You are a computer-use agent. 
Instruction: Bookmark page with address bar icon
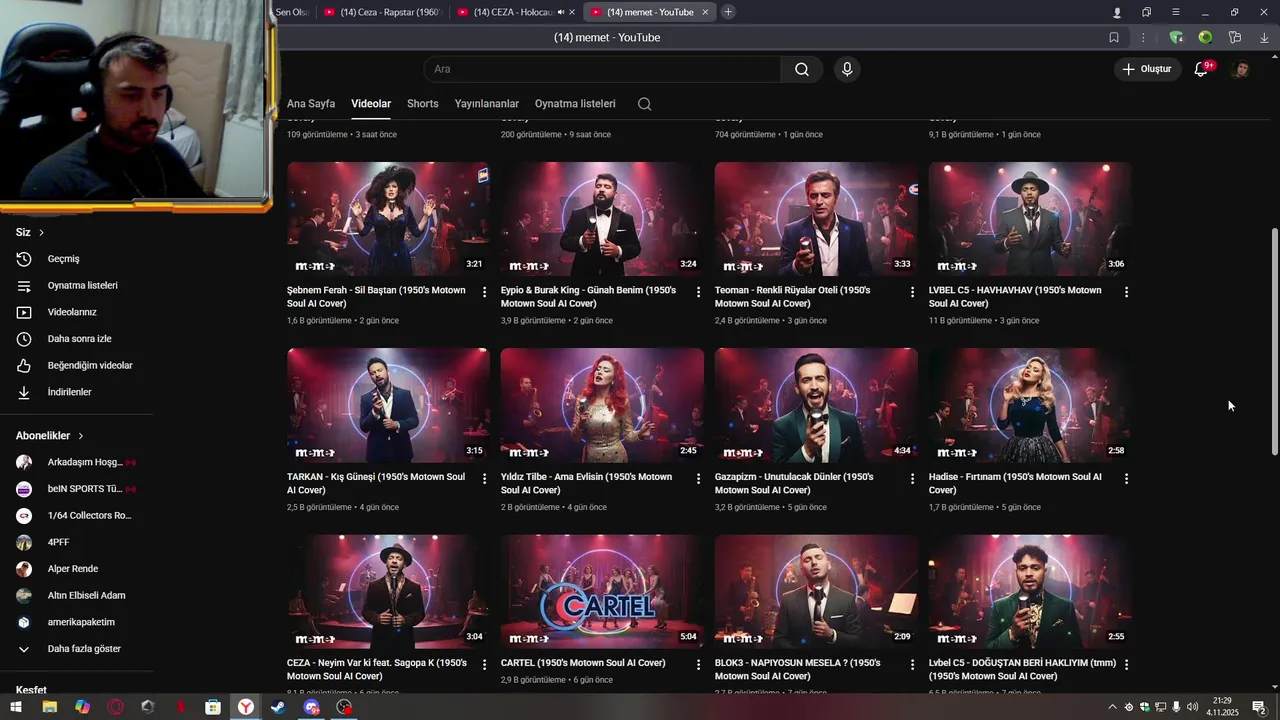coord(1114,38)
